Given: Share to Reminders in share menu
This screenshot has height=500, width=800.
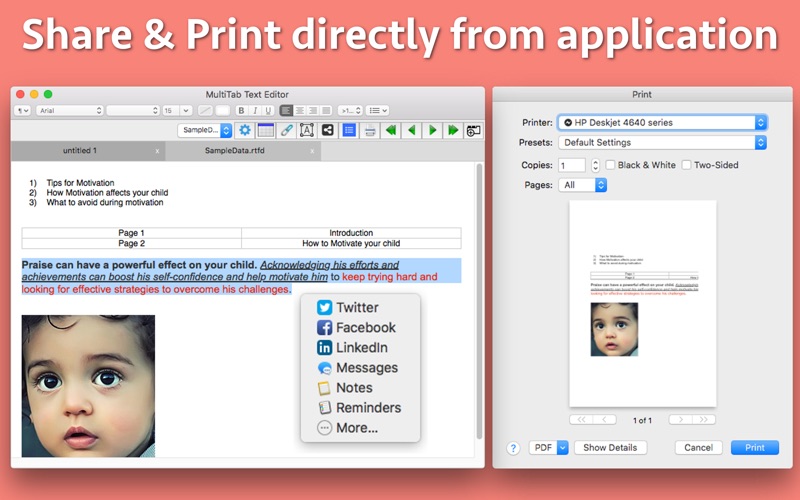Looking at the screenshot, I should click(x=359, y=408).
